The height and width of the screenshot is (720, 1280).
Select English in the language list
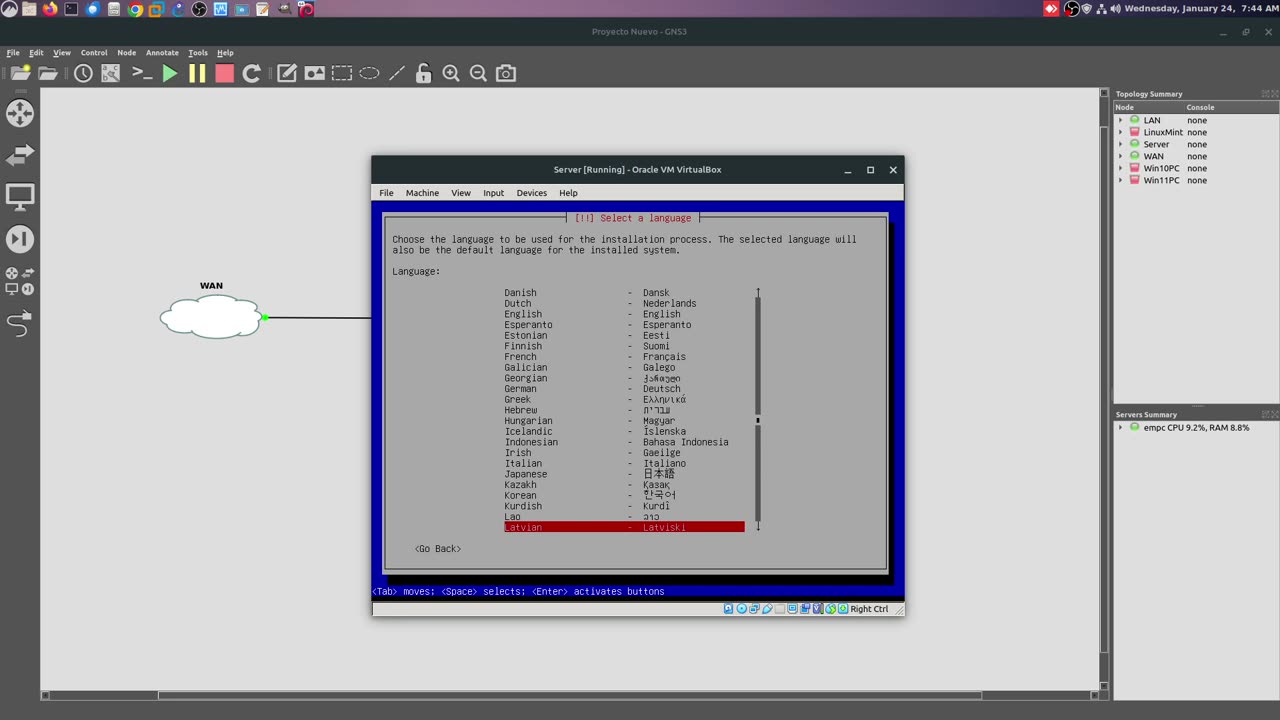[x=624, y=314]
